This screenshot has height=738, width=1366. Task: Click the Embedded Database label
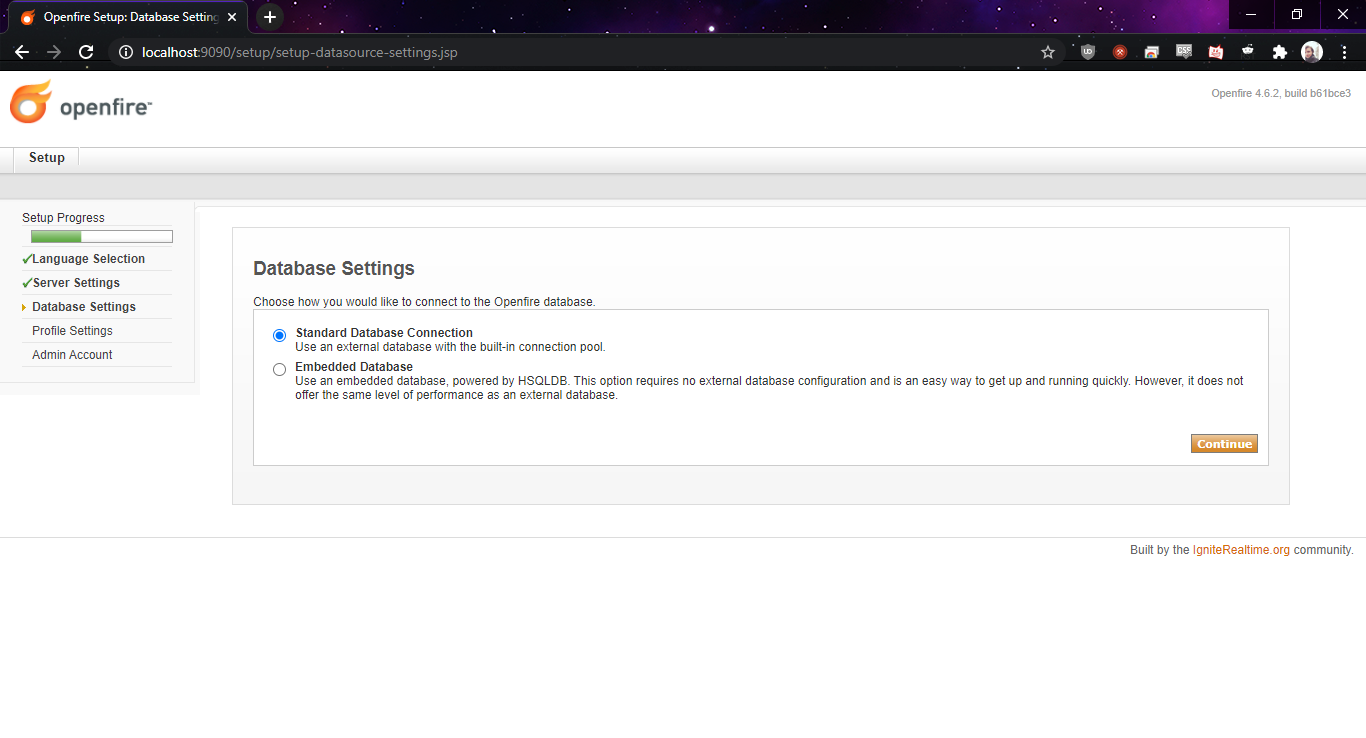[354, 367]
